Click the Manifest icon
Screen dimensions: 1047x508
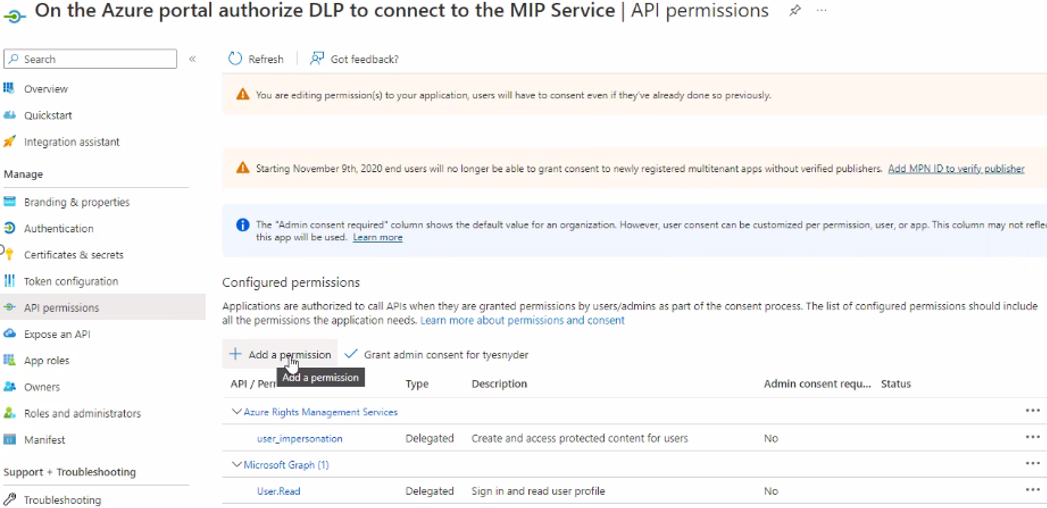[x=9, y=440]
